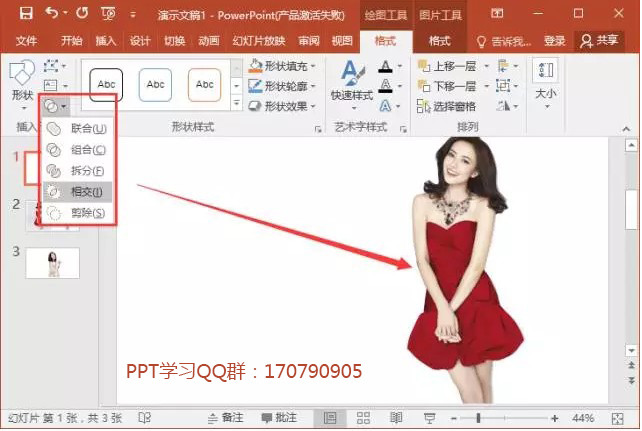Start slideshow from status bar icon
Image resolution: width=642 pixels, height=431 pixels.
point(430,418)
